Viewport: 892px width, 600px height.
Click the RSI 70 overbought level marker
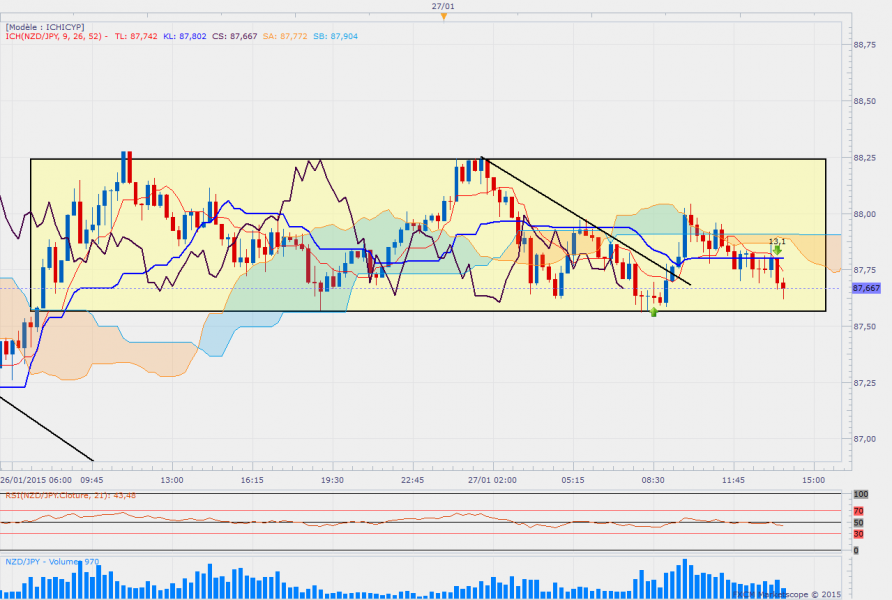pos(859,510)
